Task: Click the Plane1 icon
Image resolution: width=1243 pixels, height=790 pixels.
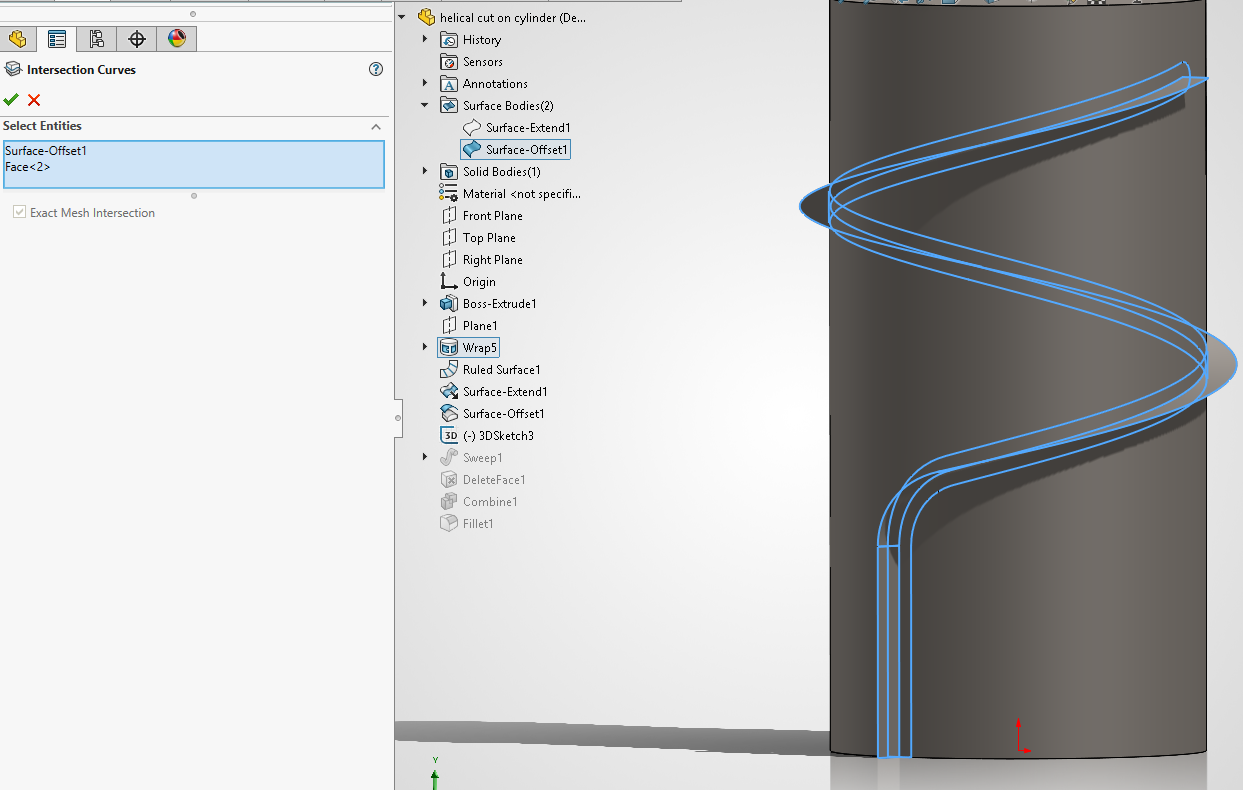Action: click(449, 326)
